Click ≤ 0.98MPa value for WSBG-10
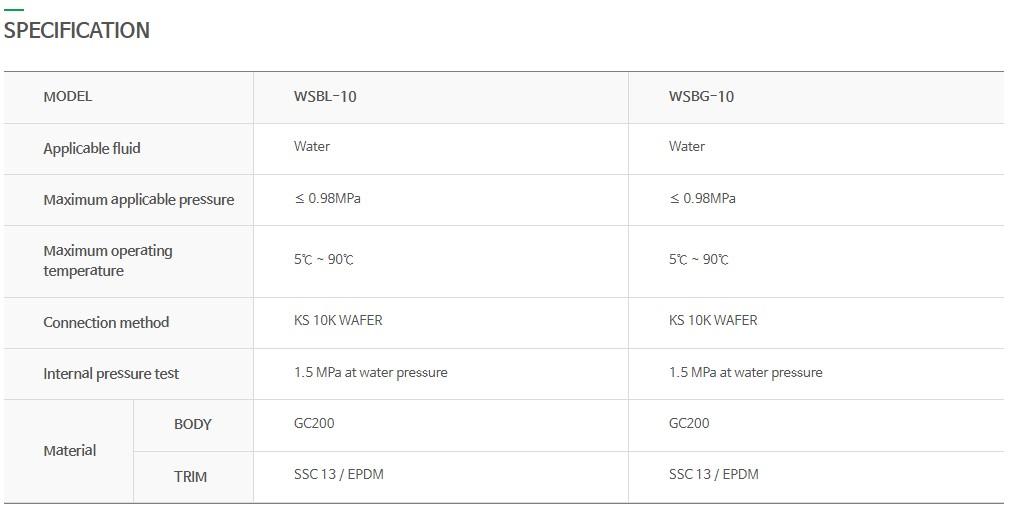This screenshot has height=521, width=1019. click(x=702, y=198)
